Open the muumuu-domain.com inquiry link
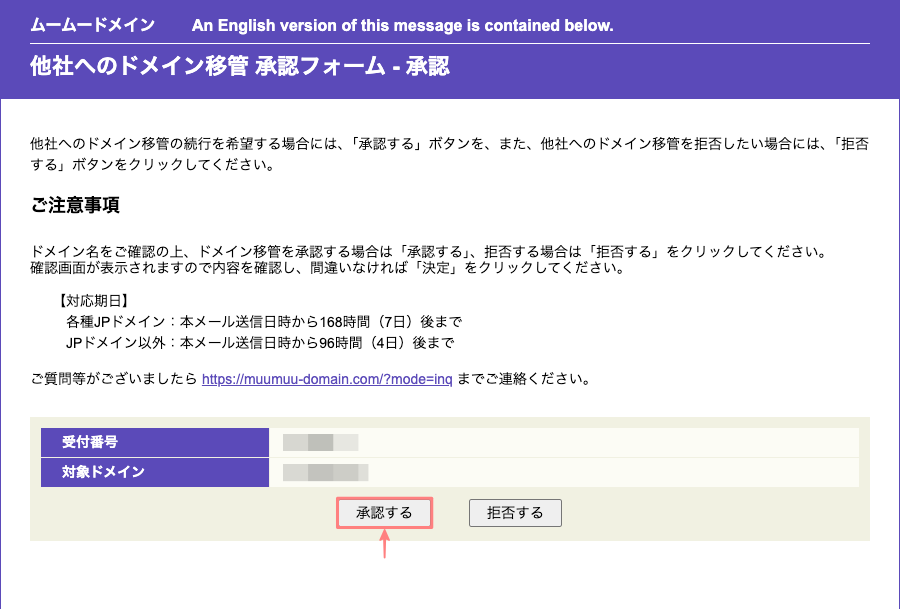 click(327, 379)
